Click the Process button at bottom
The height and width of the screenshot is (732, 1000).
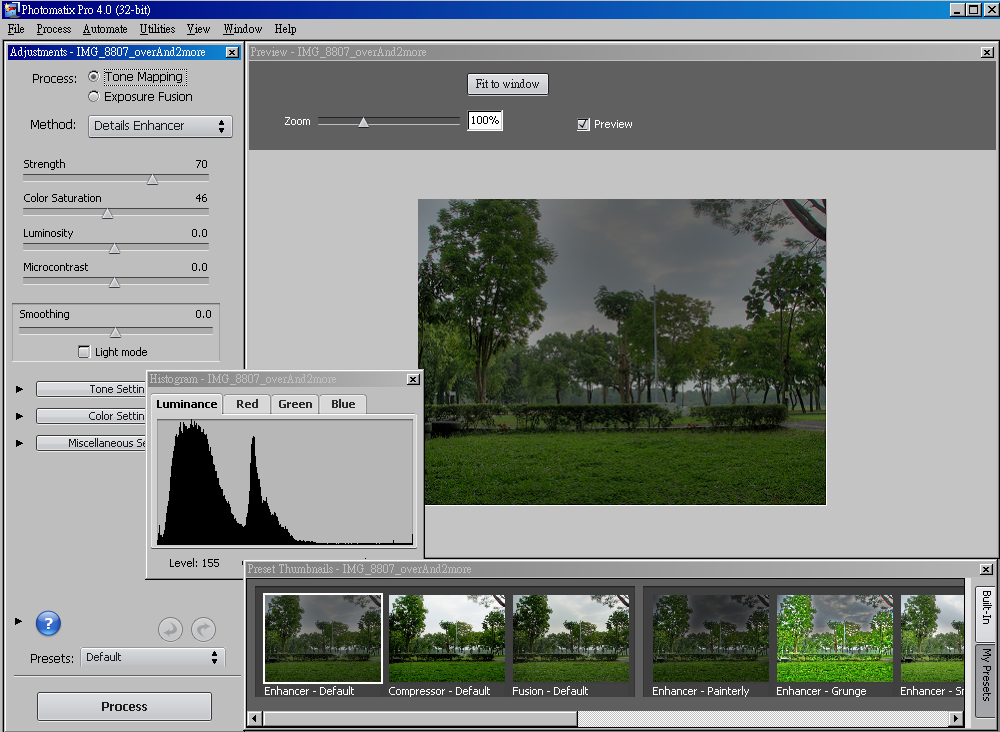pyautogui.click(x=124, y=706)
